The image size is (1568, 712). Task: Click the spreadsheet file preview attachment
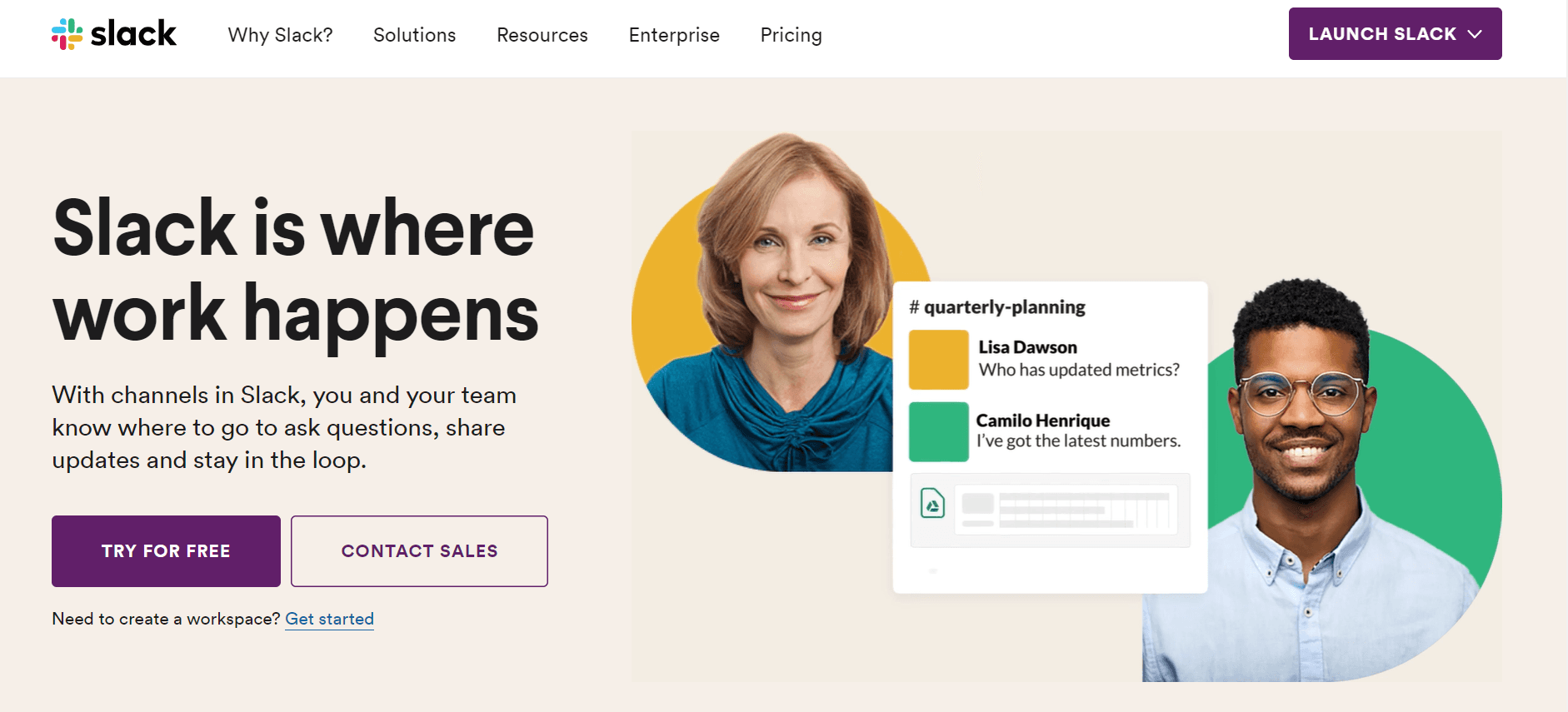[1066, 510]
